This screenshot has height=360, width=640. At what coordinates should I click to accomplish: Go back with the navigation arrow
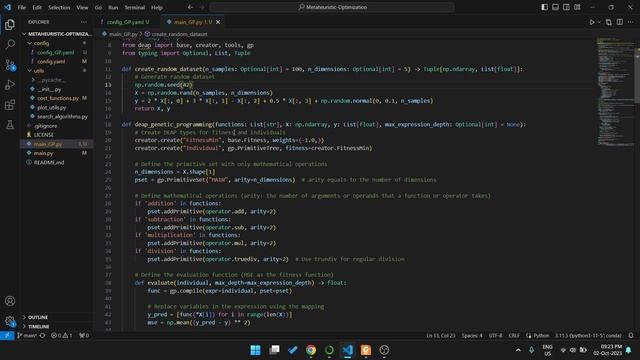[191, 7]
